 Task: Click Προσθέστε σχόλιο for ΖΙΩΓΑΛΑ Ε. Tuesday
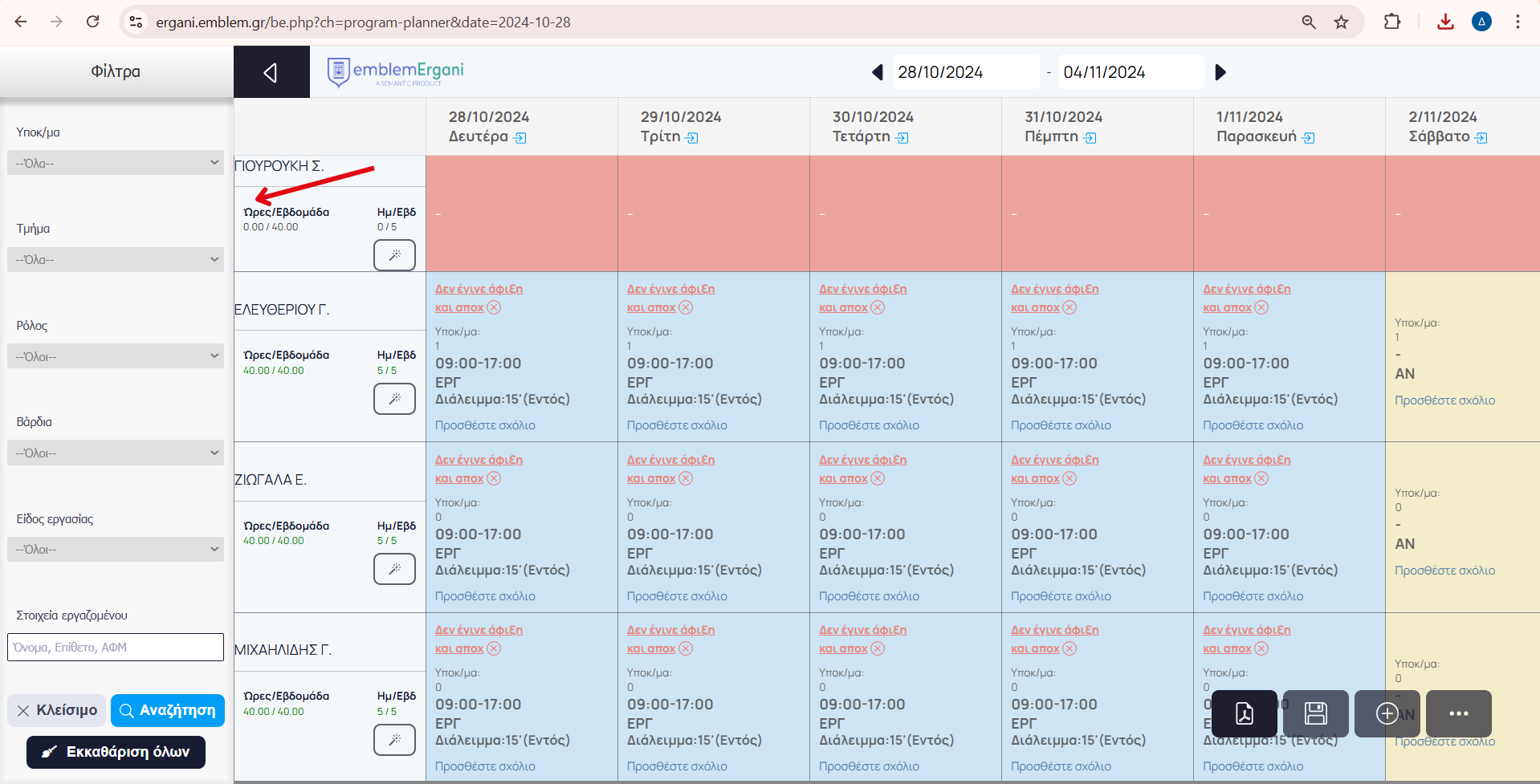click(x=677, y=596)
